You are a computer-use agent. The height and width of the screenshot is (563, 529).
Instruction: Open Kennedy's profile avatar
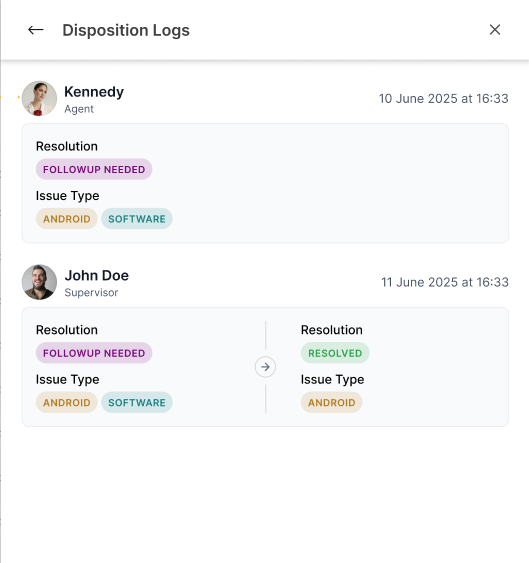tap(39, 98)
